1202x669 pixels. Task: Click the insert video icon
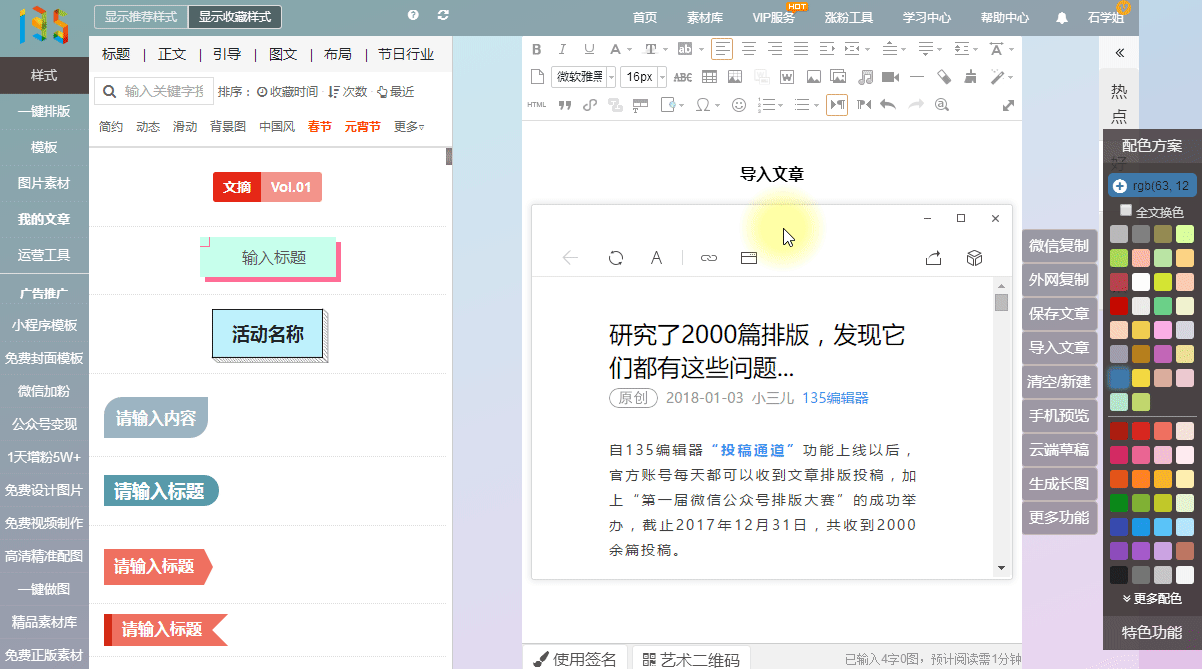click(x=890, y=77)
